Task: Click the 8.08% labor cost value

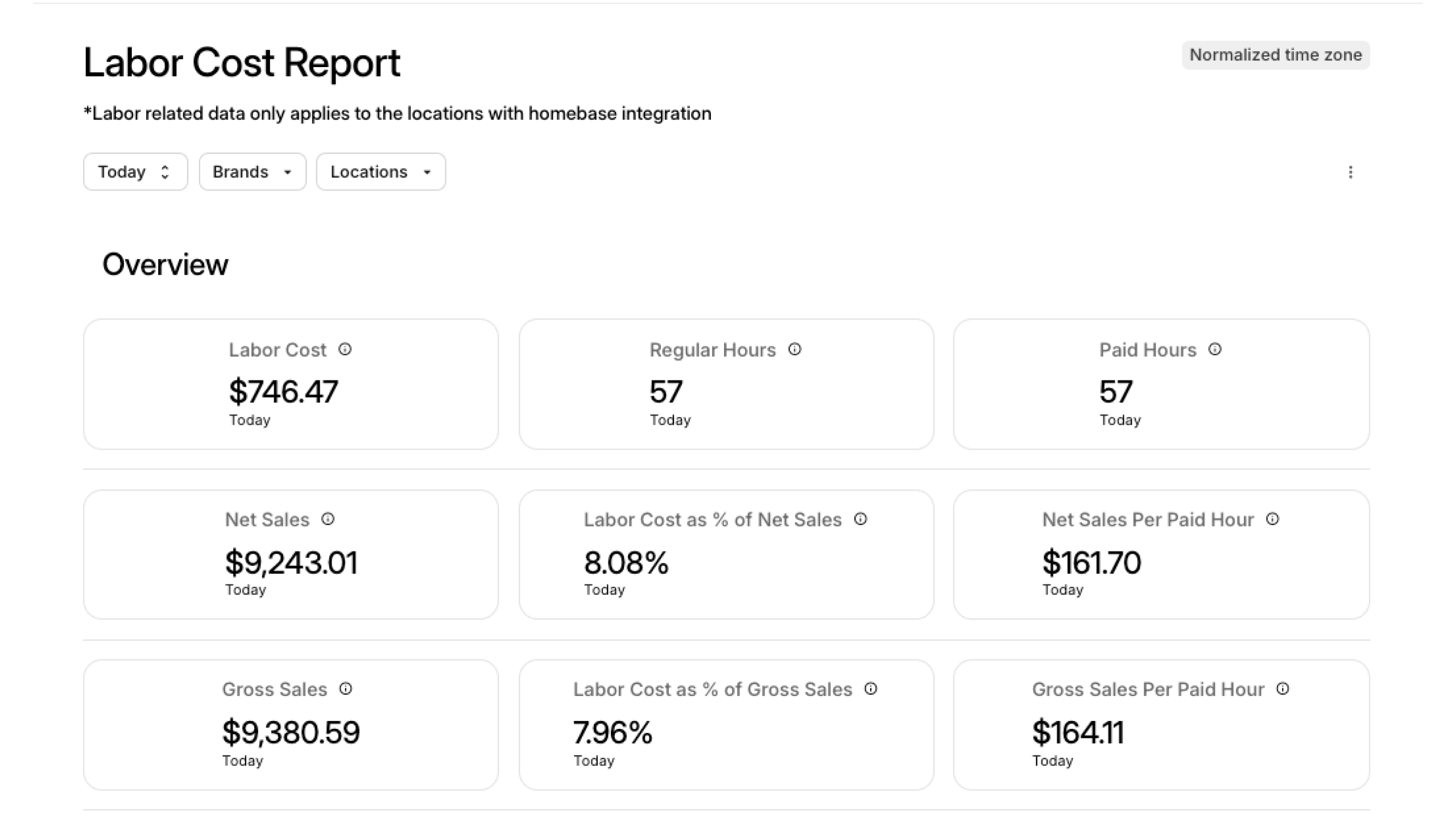Action: pos(626,563)
